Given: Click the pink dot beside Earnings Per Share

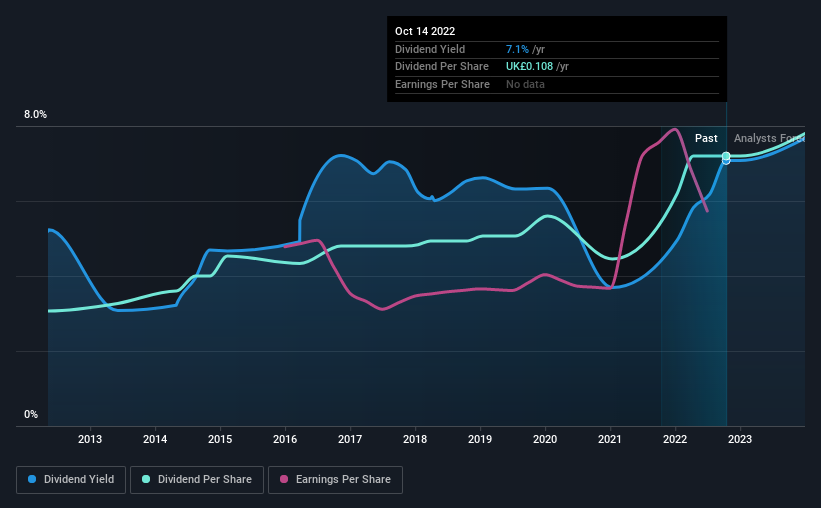Looking at the screenshot, I should 283,480.
